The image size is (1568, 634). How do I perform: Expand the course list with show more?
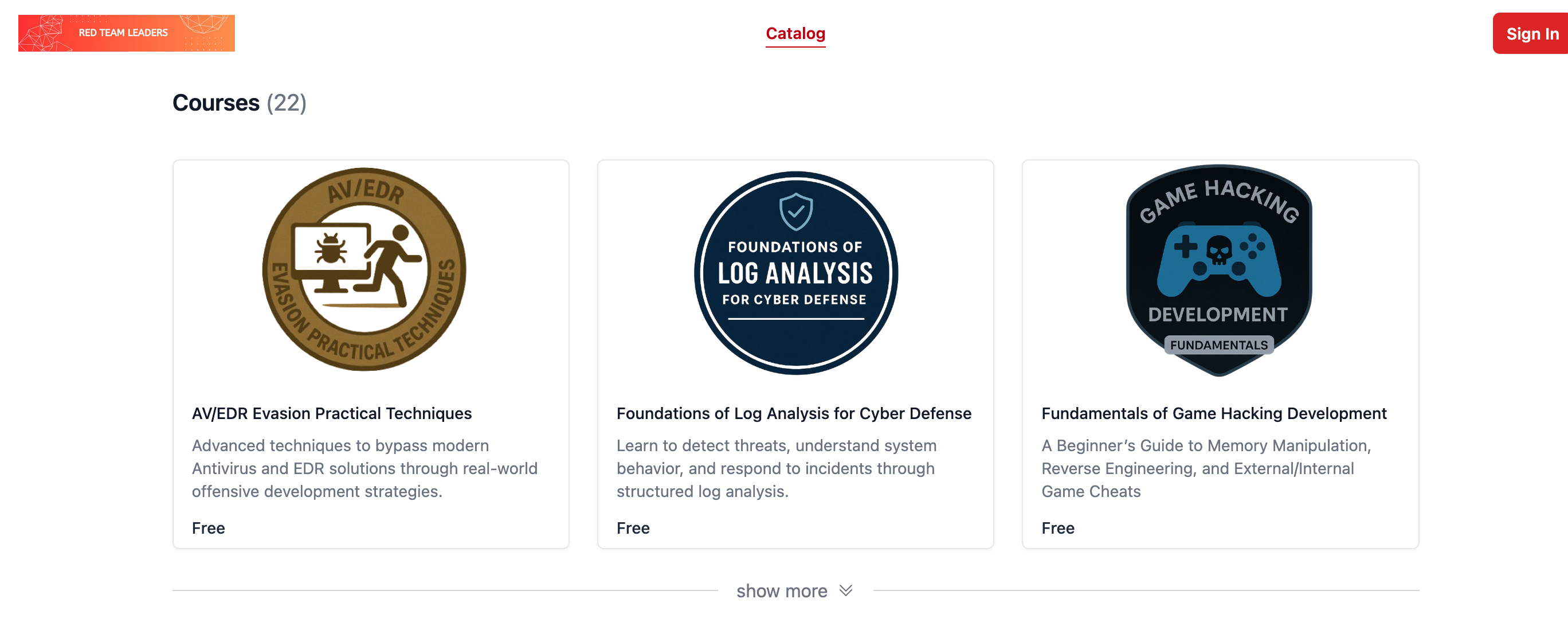click(782, 591)
